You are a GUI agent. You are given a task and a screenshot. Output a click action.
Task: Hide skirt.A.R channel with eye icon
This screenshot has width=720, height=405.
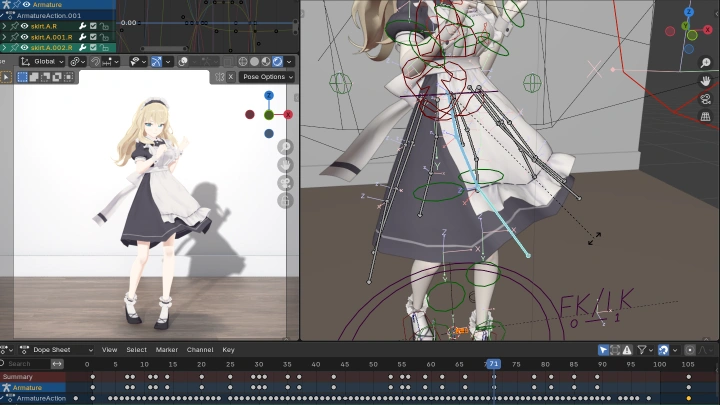24,26
